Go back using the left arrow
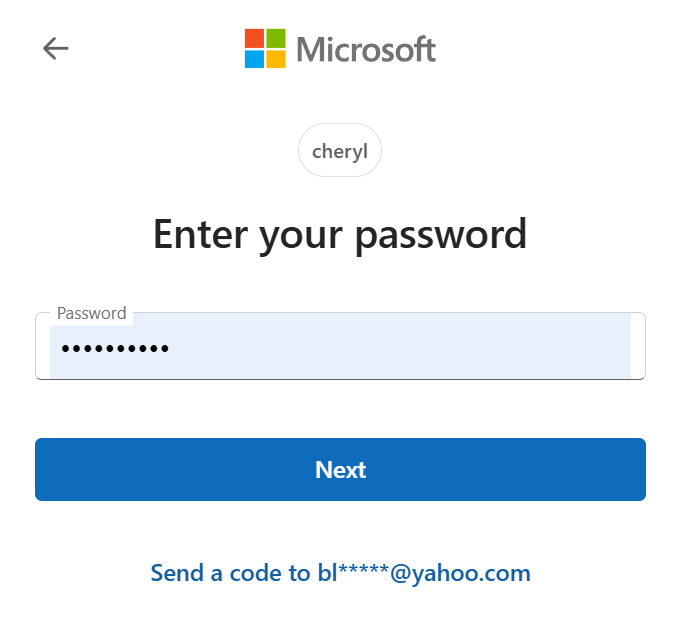Viewport: 682px width, 625px height. click(56, 48)
